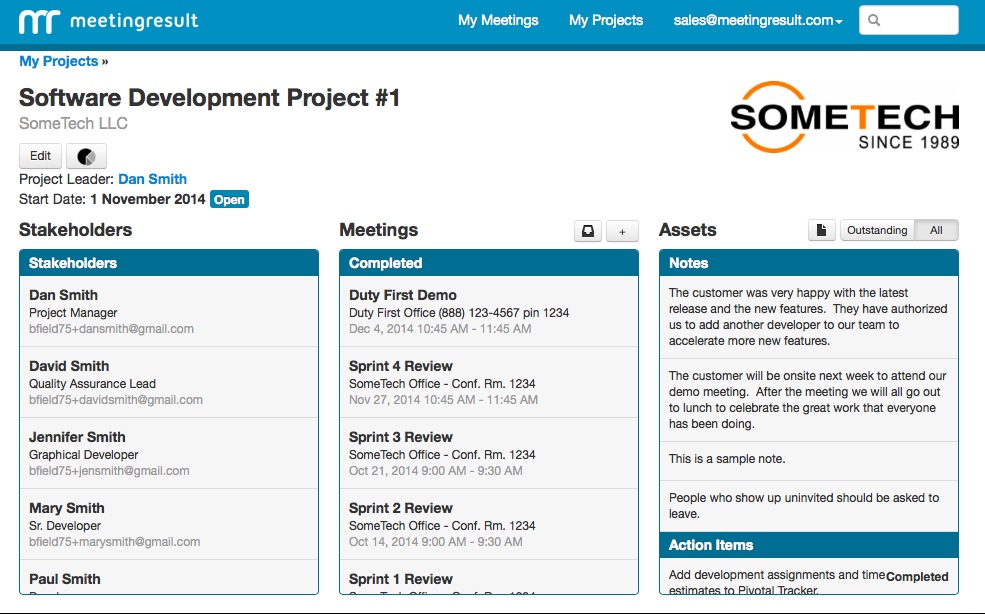Click the Completed status of Pivotal Tracker item

(917, 576)
